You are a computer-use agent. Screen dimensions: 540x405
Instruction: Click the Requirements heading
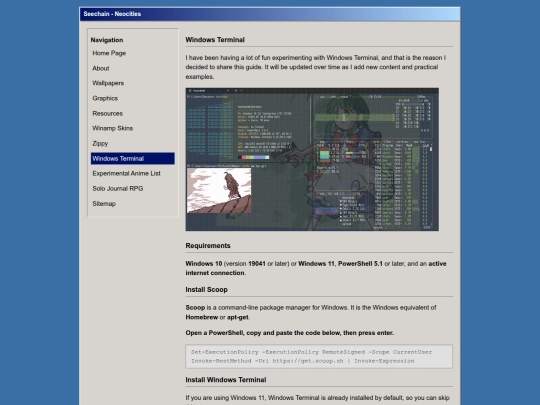coord(208,246)
